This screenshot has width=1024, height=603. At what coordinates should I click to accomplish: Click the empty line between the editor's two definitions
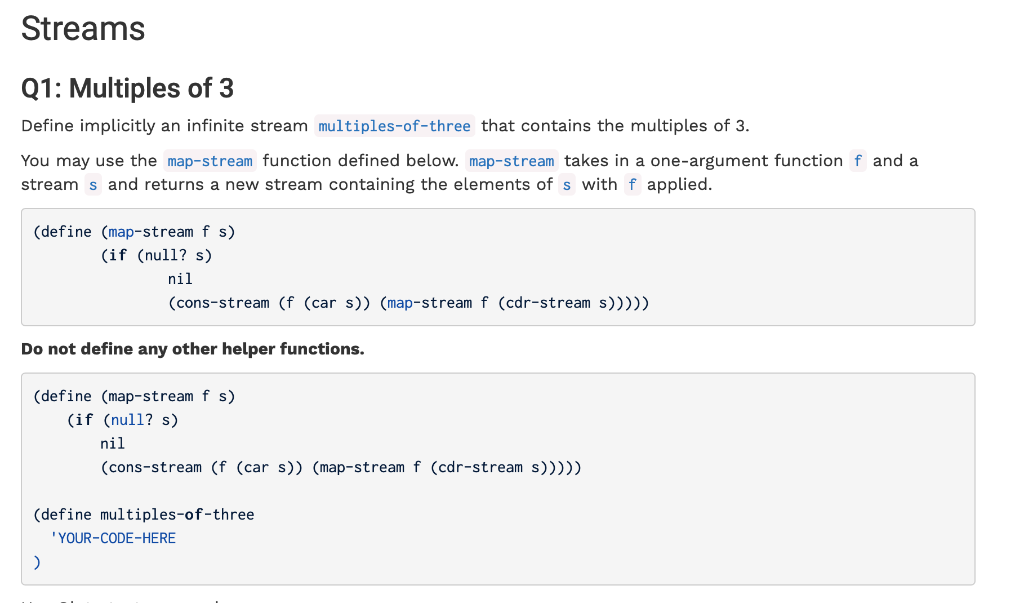pyautogui.click(x=498, y=491)
